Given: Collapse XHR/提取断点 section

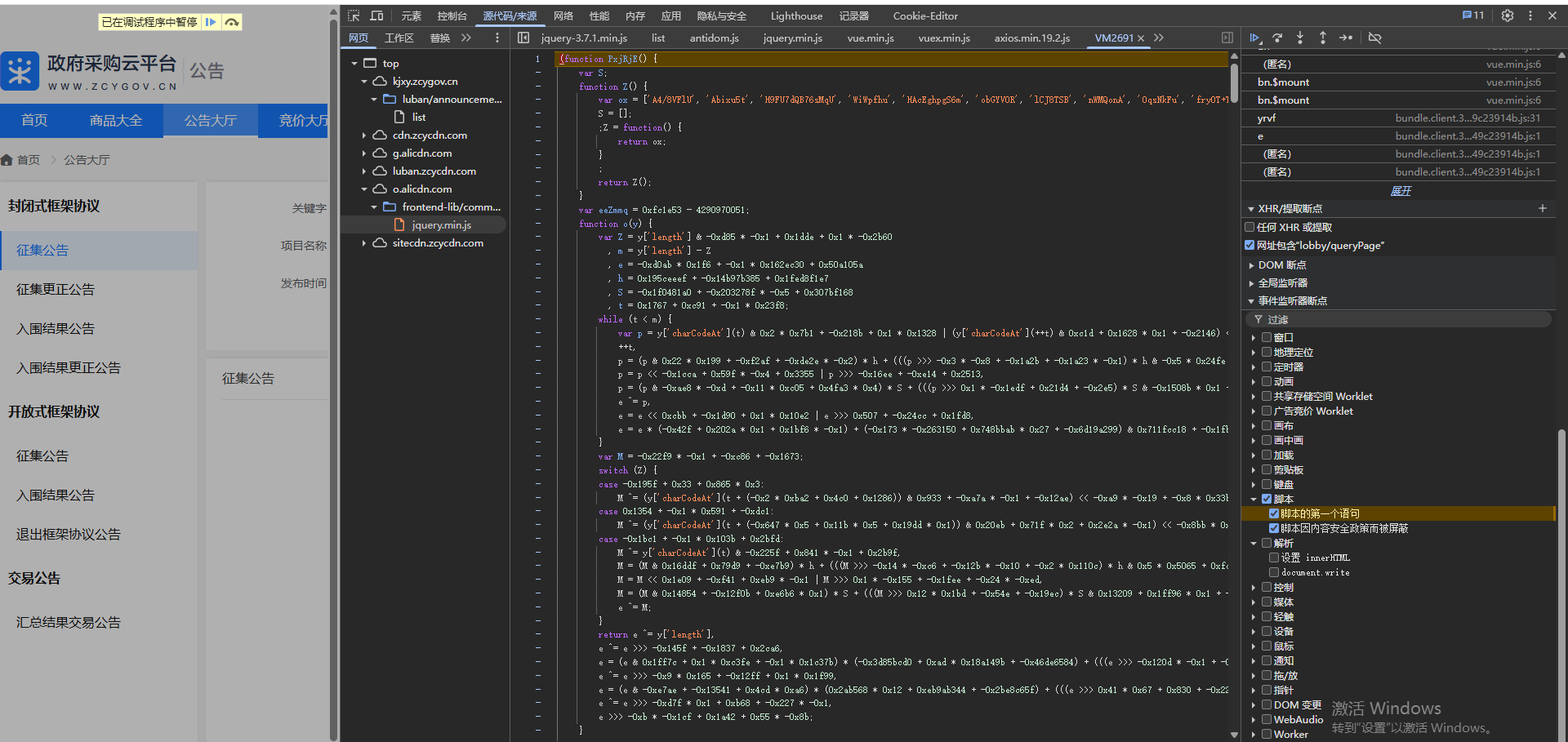Looking at the screenshot, I should pos(1250,209).
